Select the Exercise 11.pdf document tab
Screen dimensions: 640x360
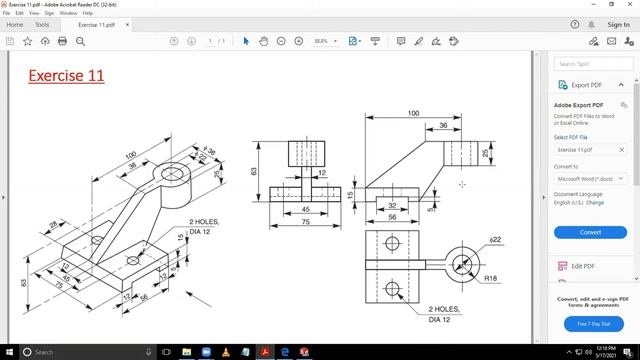pyautogui.click(x=96, y=25)
